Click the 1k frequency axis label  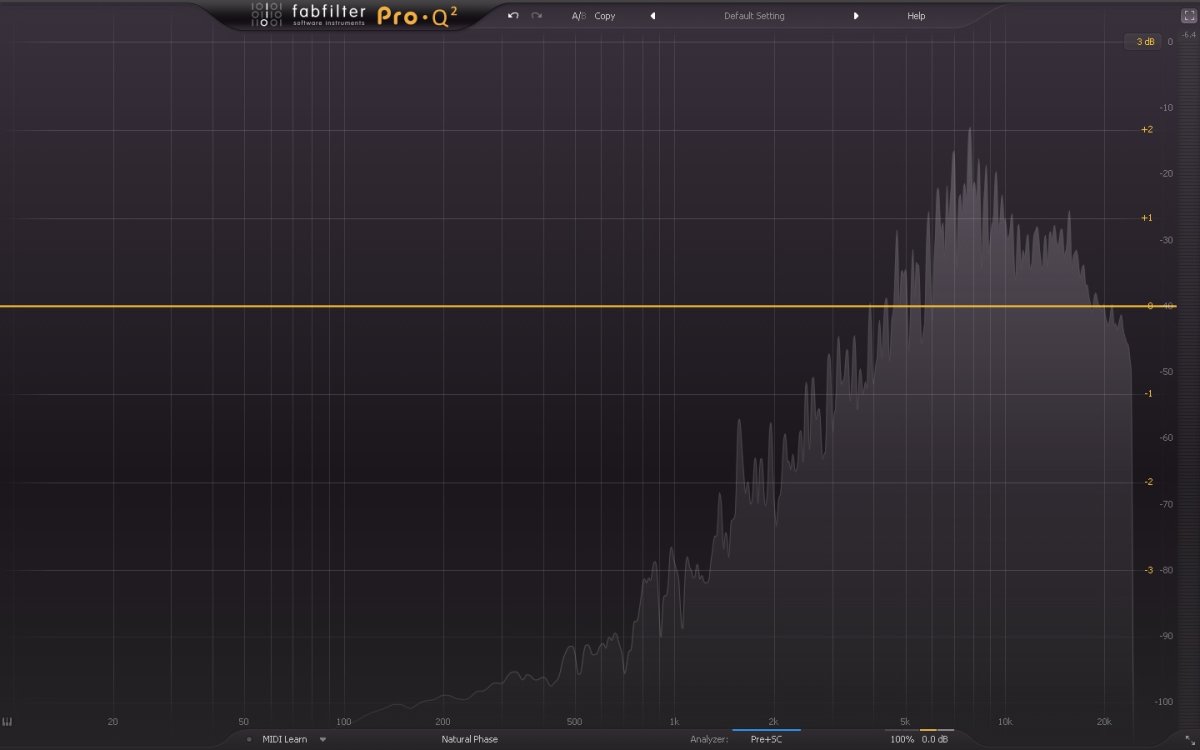(x=674, y=722)
